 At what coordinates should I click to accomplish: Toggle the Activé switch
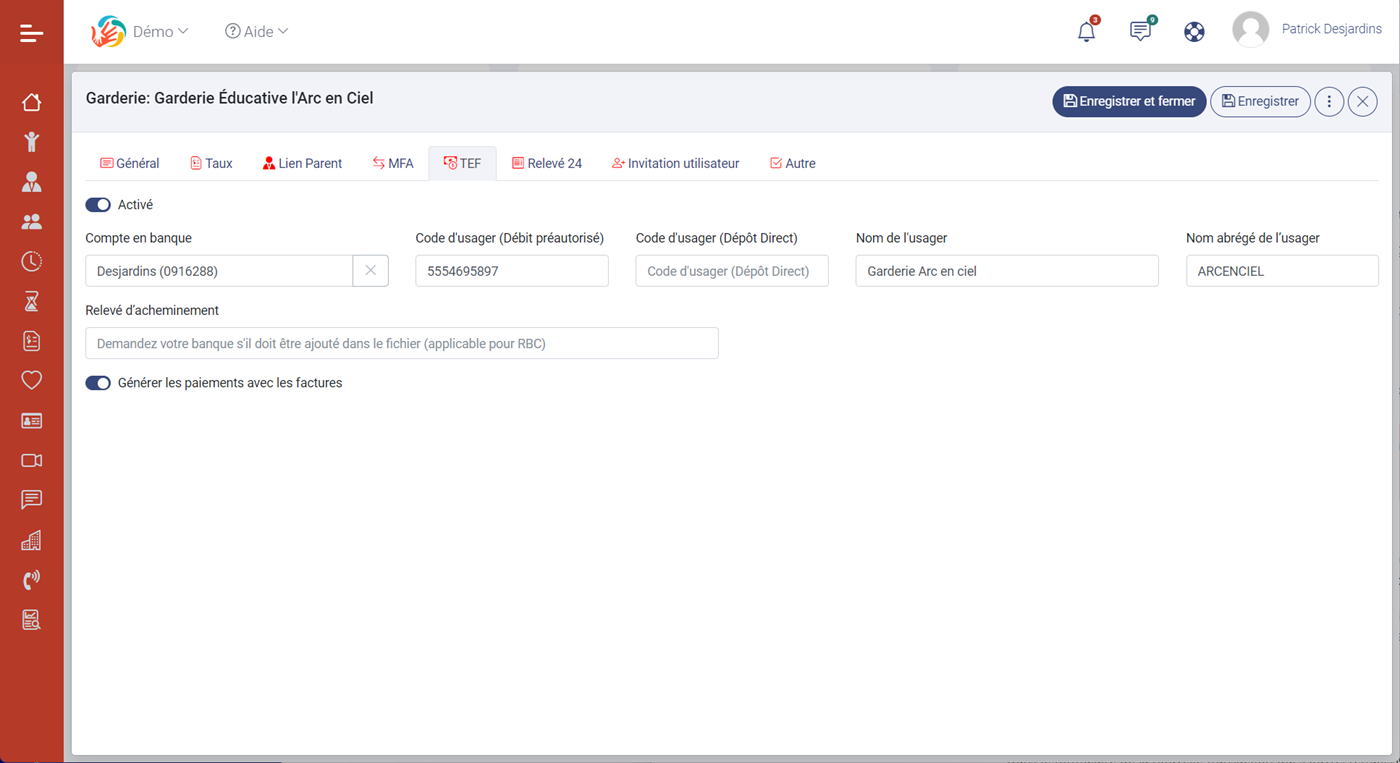pos(98,205)
